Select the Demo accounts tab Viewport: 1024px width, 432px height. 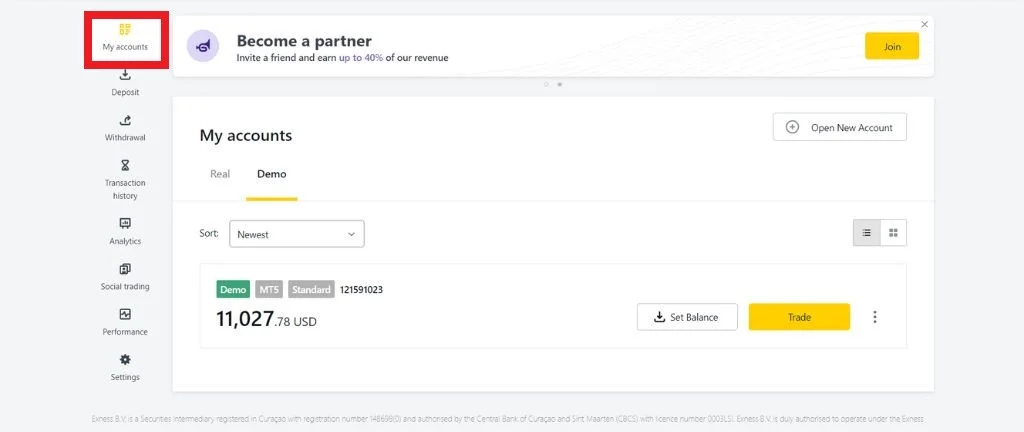(271, 174)
